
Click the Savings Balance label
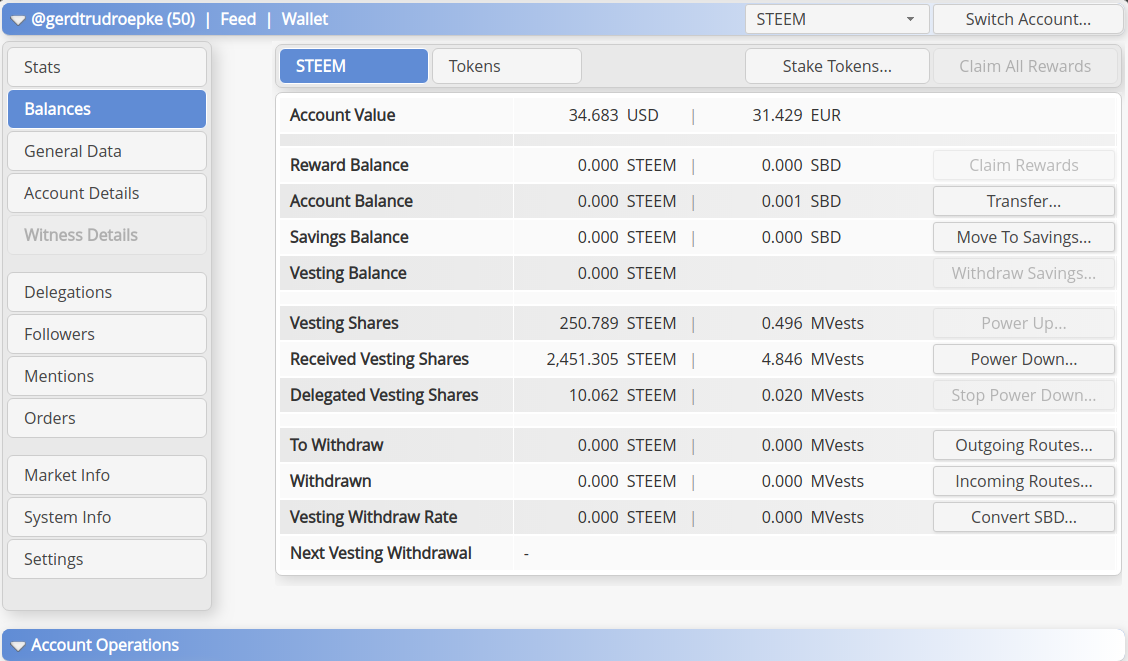point(349,237)
